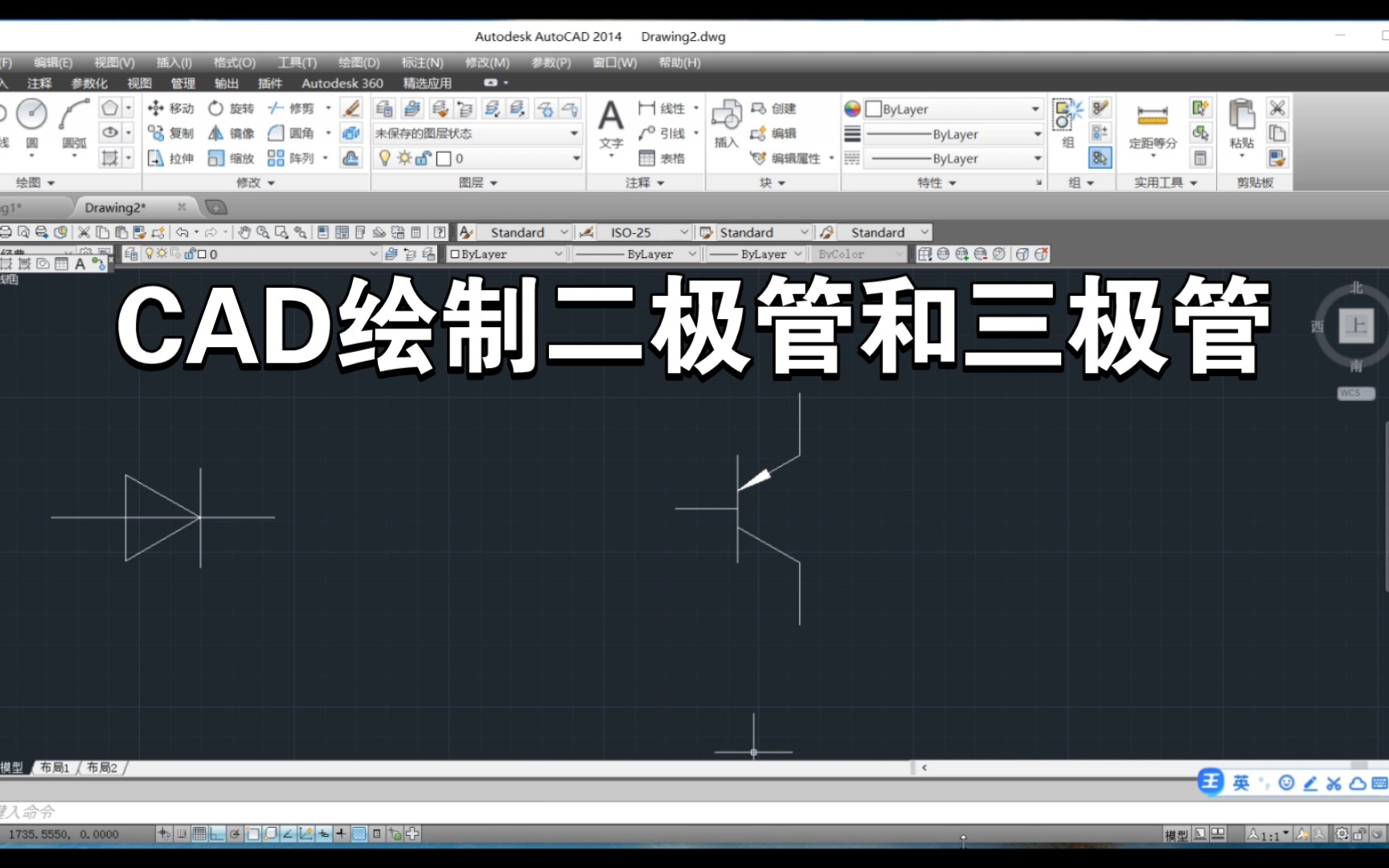Click the Edit Attributes (编辑属性) tool
1389x868 pixels.
click(x=785, y=158)
